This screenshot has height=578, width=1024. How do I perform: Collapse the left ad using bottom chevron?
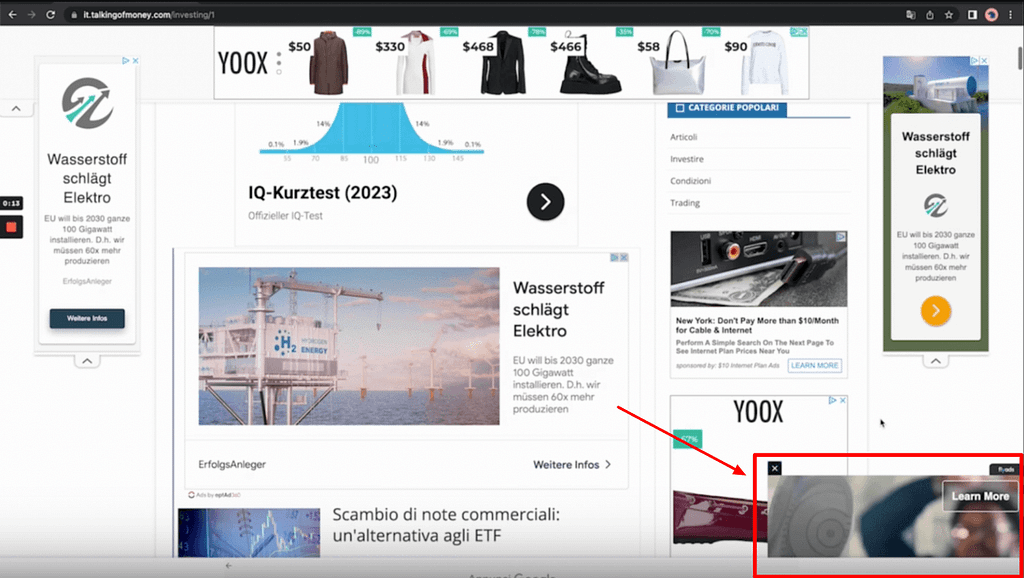tap(87, 360)
